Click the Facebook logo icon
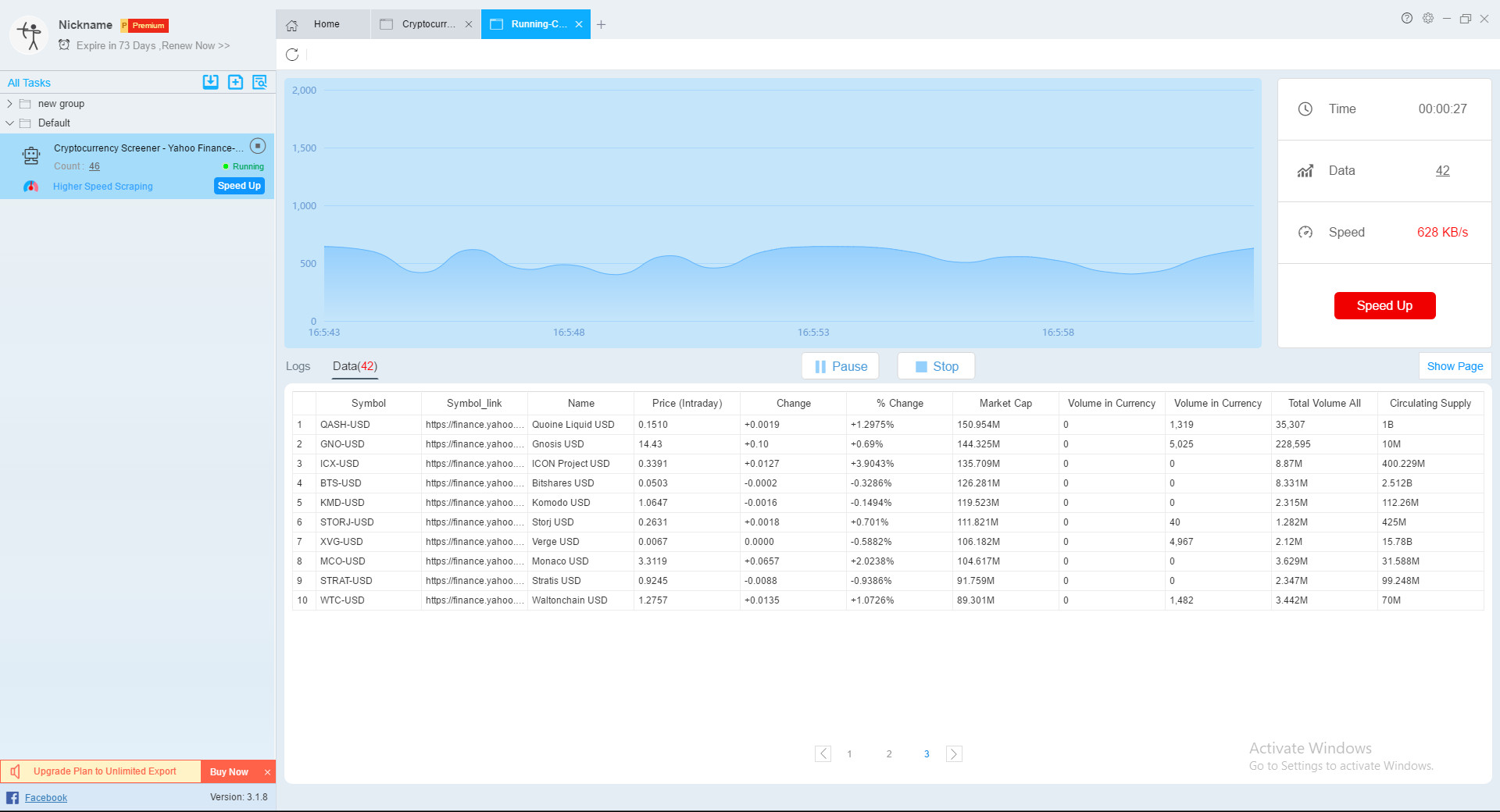 tap(12, 797)
